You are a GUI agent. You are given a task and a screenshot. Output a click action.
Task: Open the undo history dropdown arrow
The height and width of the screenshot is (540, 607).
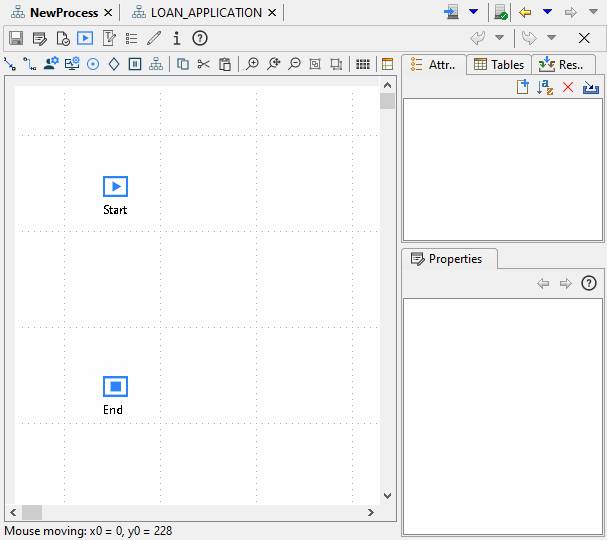500,38
